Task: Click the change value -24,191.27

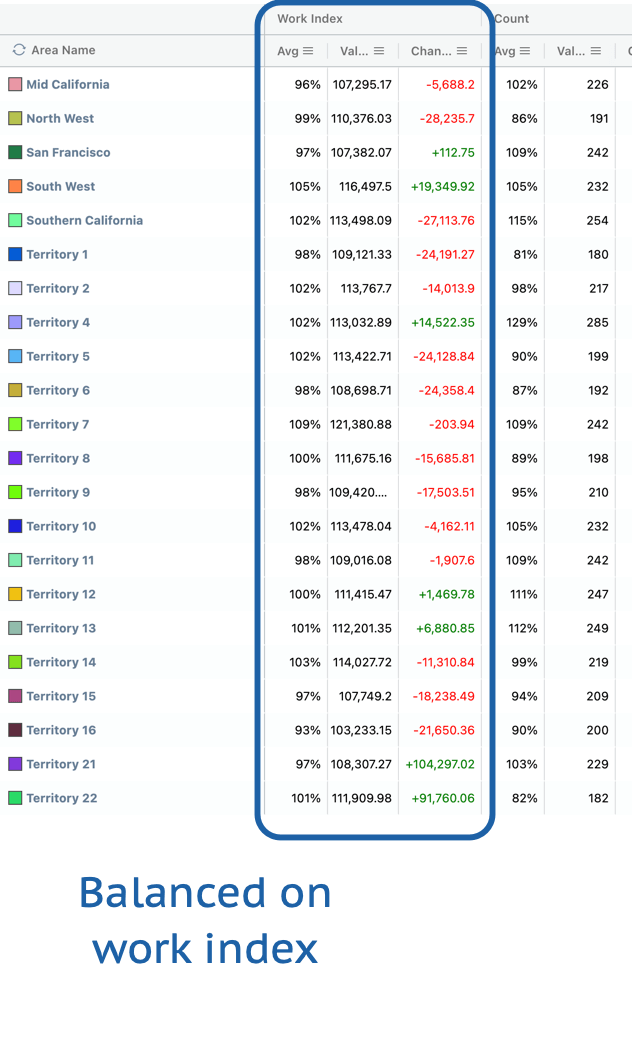Action: point(445,255)
